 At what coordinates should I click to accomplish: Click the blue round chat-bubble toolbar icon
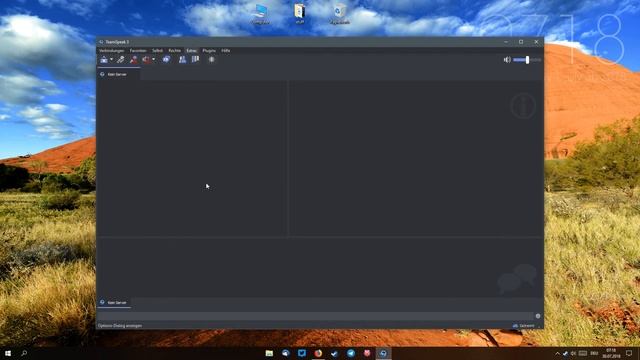pyautogui.click(x=166, y=60)
